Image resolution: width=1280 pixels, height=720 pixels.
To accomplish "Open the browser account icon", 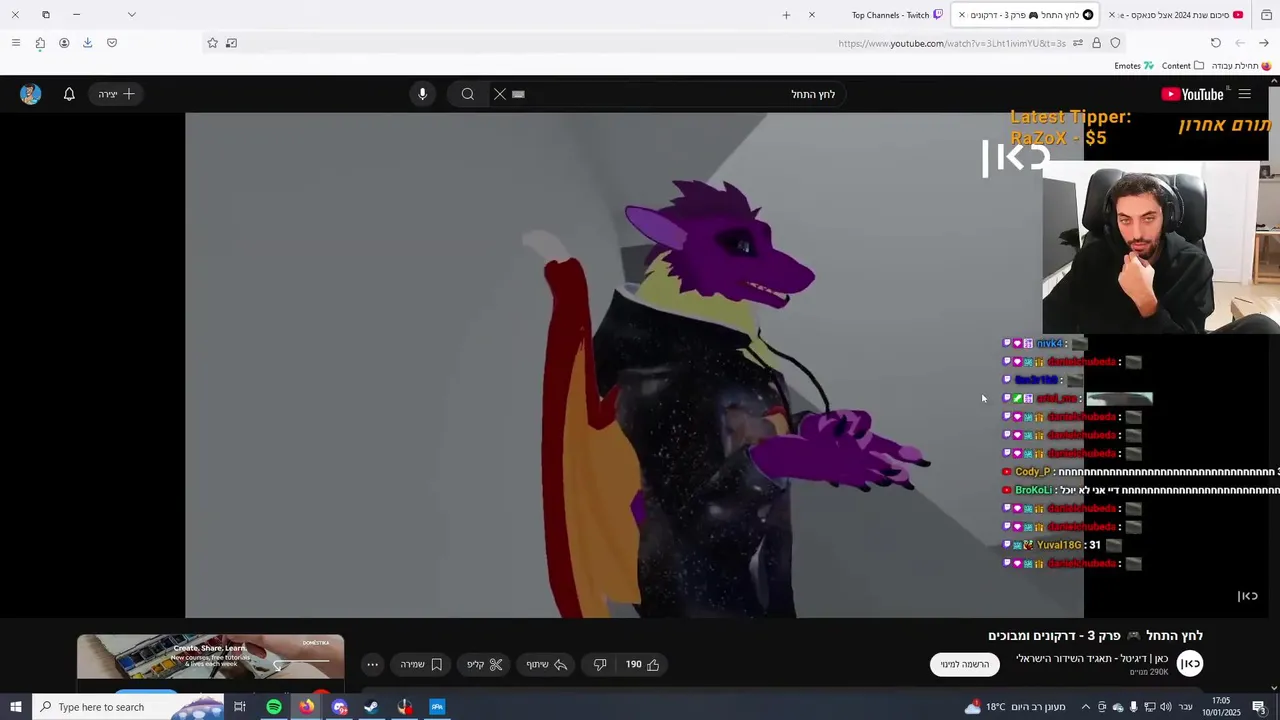I will pyautogui.click(x=64, y=43).
